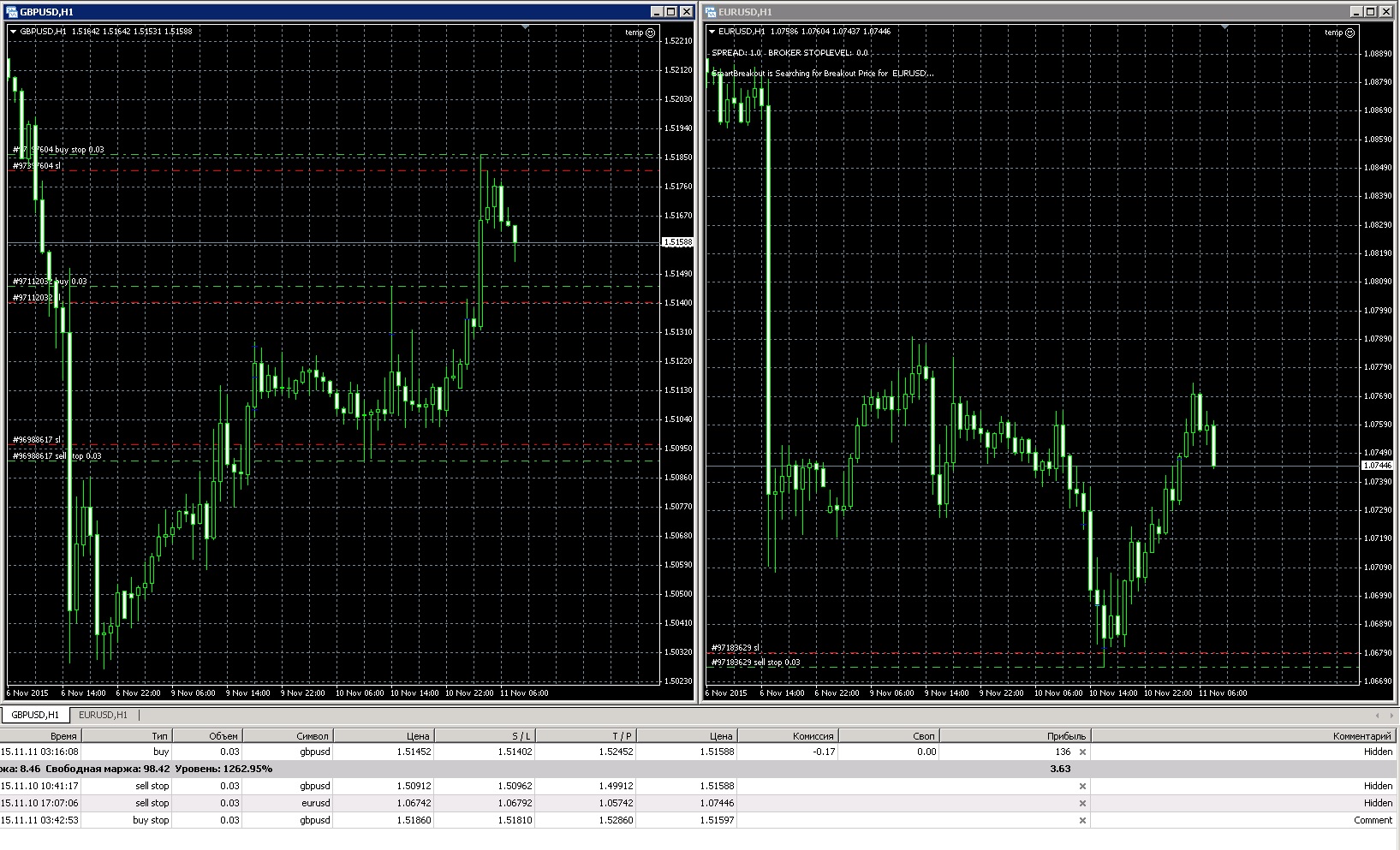Click the GBPUSD,H1 chart window icon
The height and width of the screenshot is (850, 1400).
(12, 12)
